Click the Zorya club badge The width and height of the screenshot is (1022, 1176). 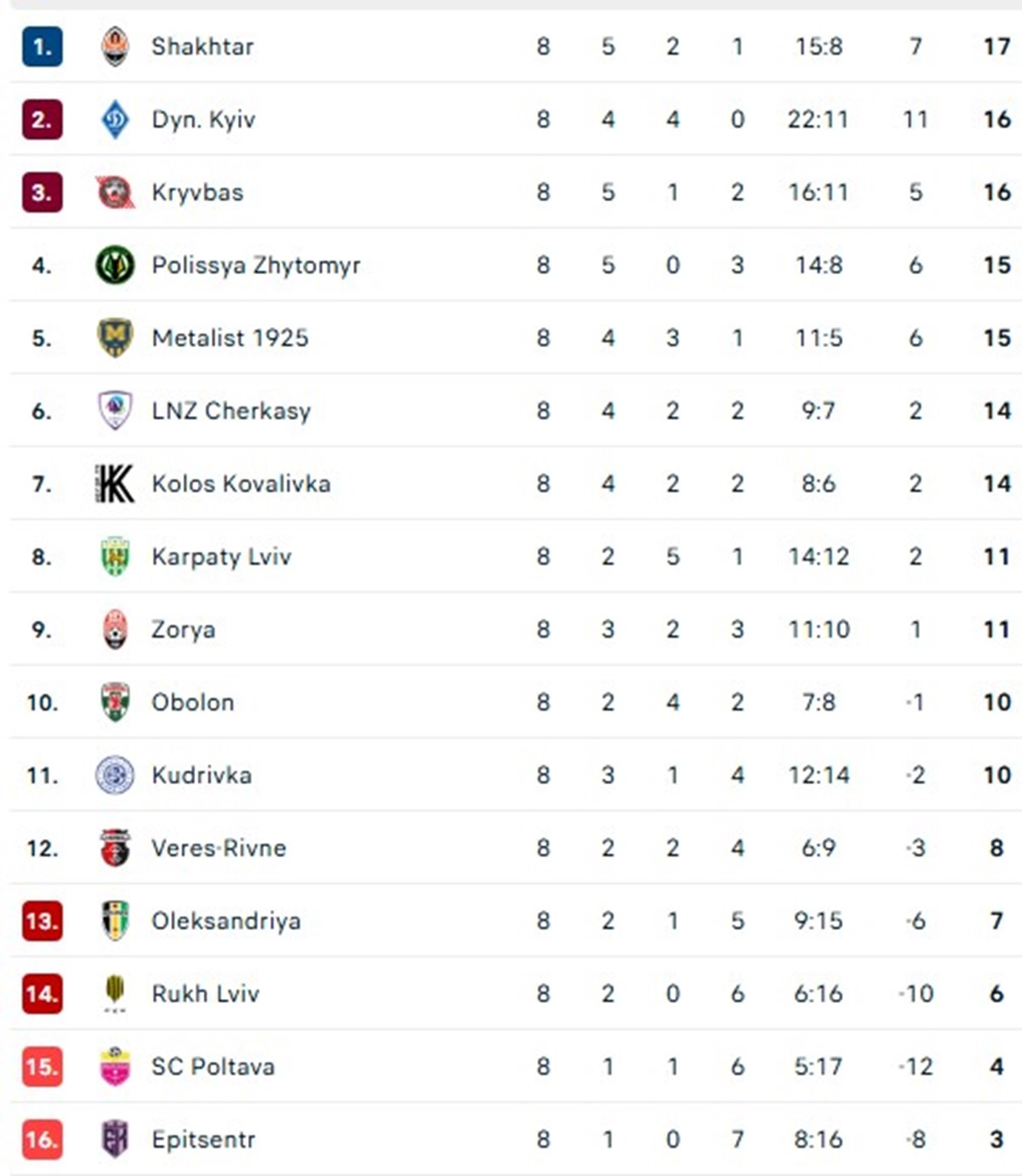pyautogui.click(x=115, y=629)
